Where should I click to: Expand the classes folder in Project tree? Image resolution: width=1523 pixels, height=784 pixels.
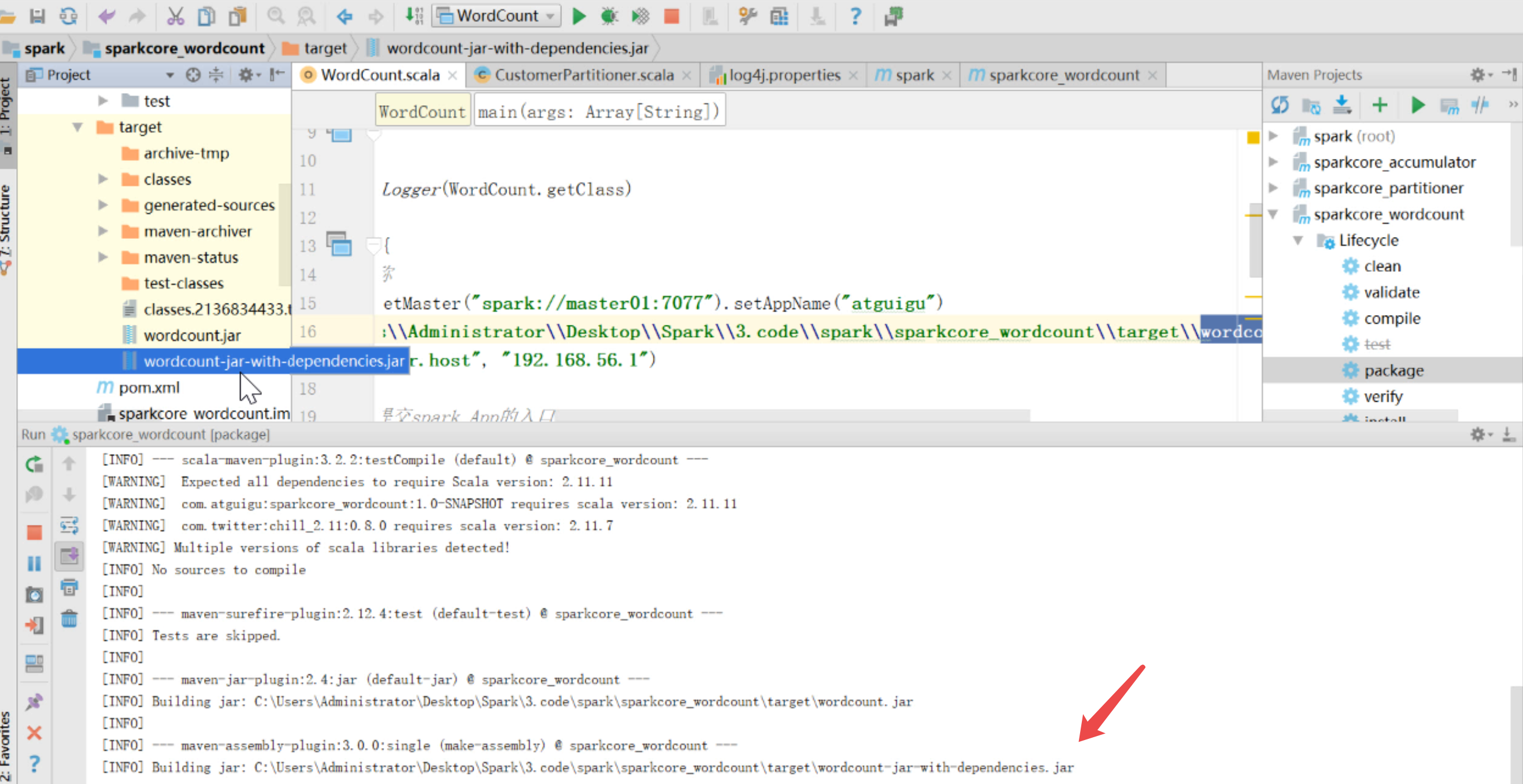tap(102, 179)
